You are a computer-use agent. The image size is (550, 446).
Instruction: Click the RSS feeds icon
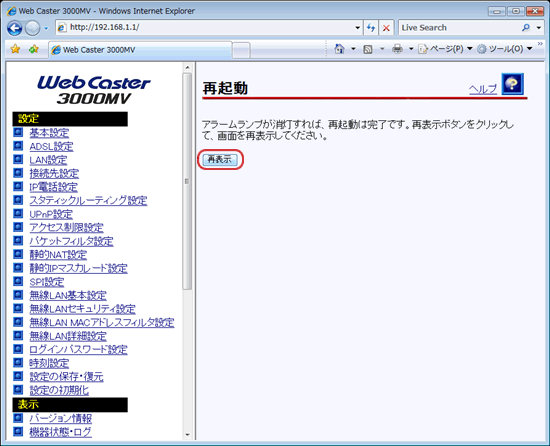[x=368, y=49]
